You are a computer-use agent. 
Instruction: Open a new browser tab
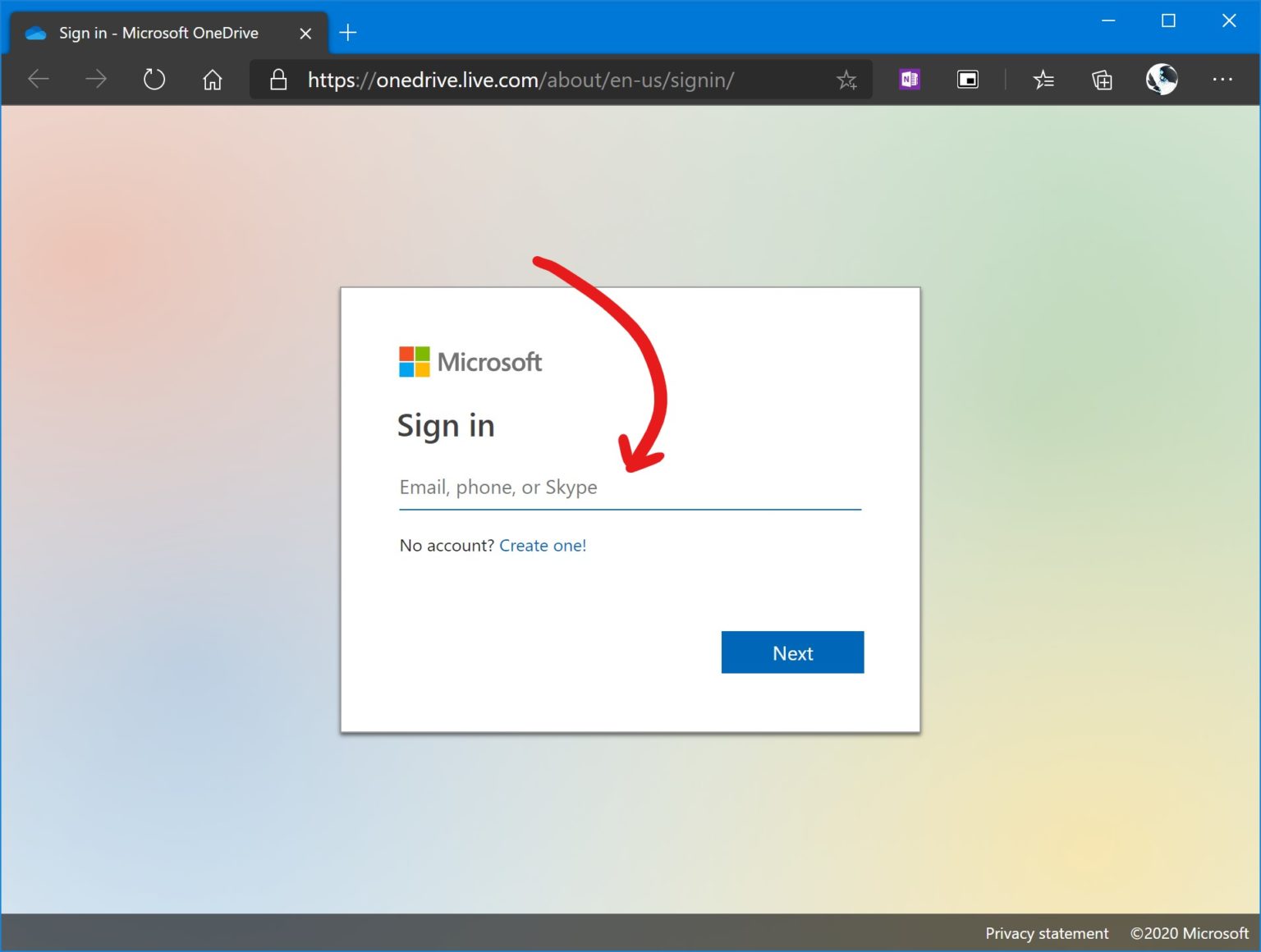(x=347, y=33)
